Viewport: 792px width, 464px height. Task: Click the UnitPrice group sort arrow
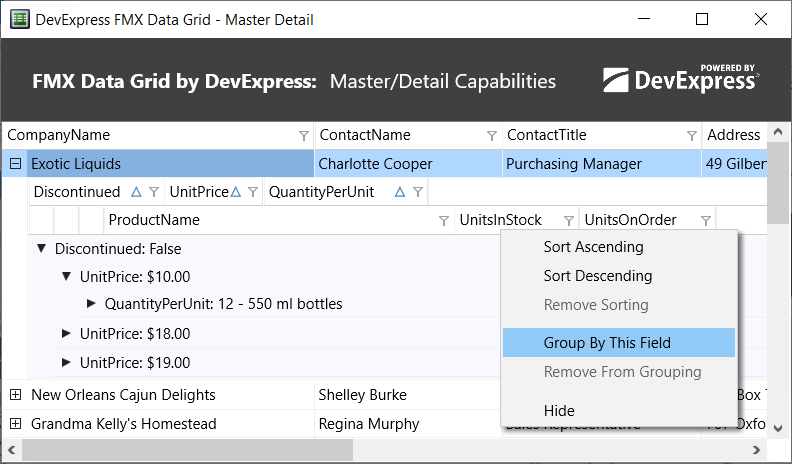(x=236, y=192)
